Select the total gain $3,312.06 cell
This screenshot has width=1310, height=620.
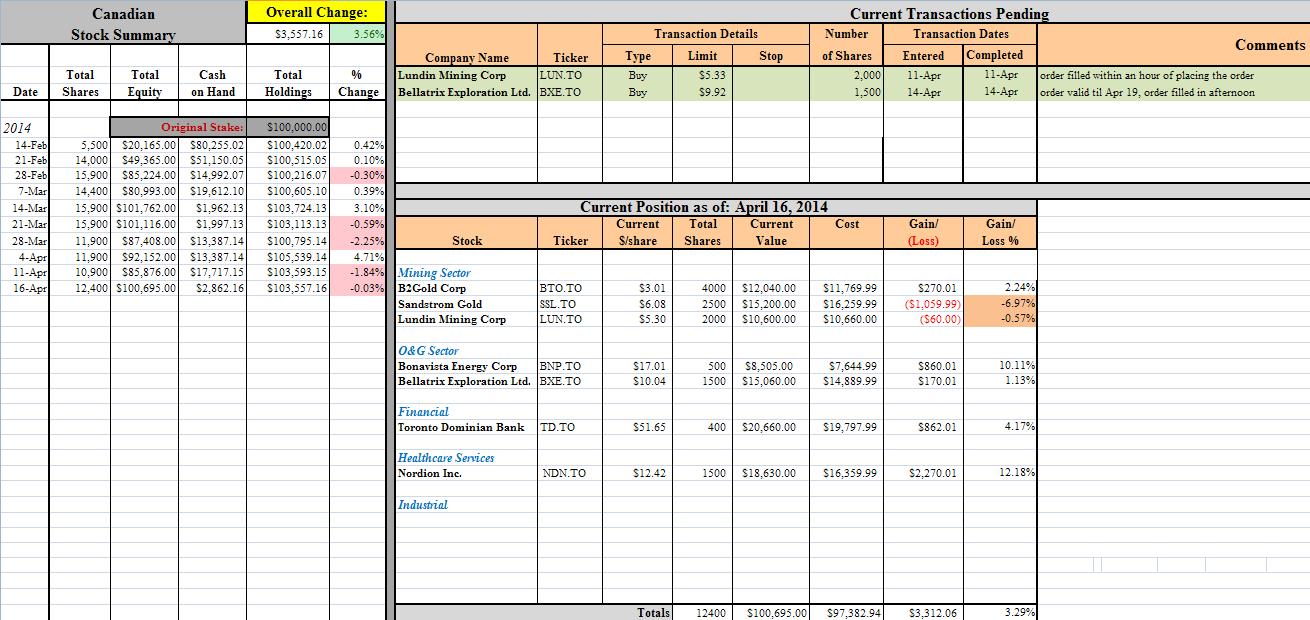click(923, 612)
